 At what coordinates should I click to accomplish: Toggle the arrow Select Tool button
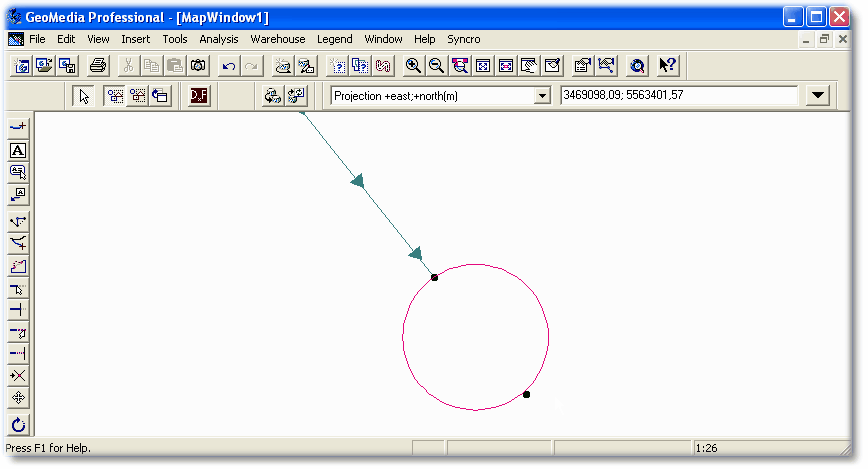tap(84, 96)
